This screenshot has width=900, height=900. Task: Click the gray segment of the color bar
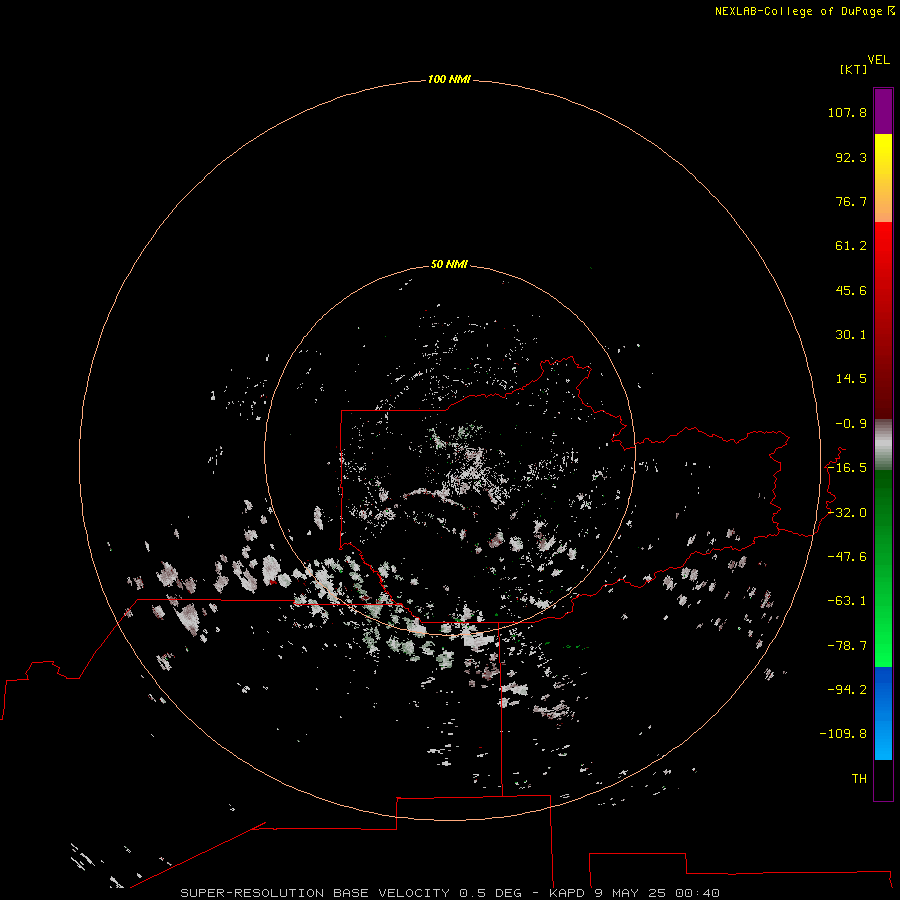pyautogui.click(x=883, y=445)
